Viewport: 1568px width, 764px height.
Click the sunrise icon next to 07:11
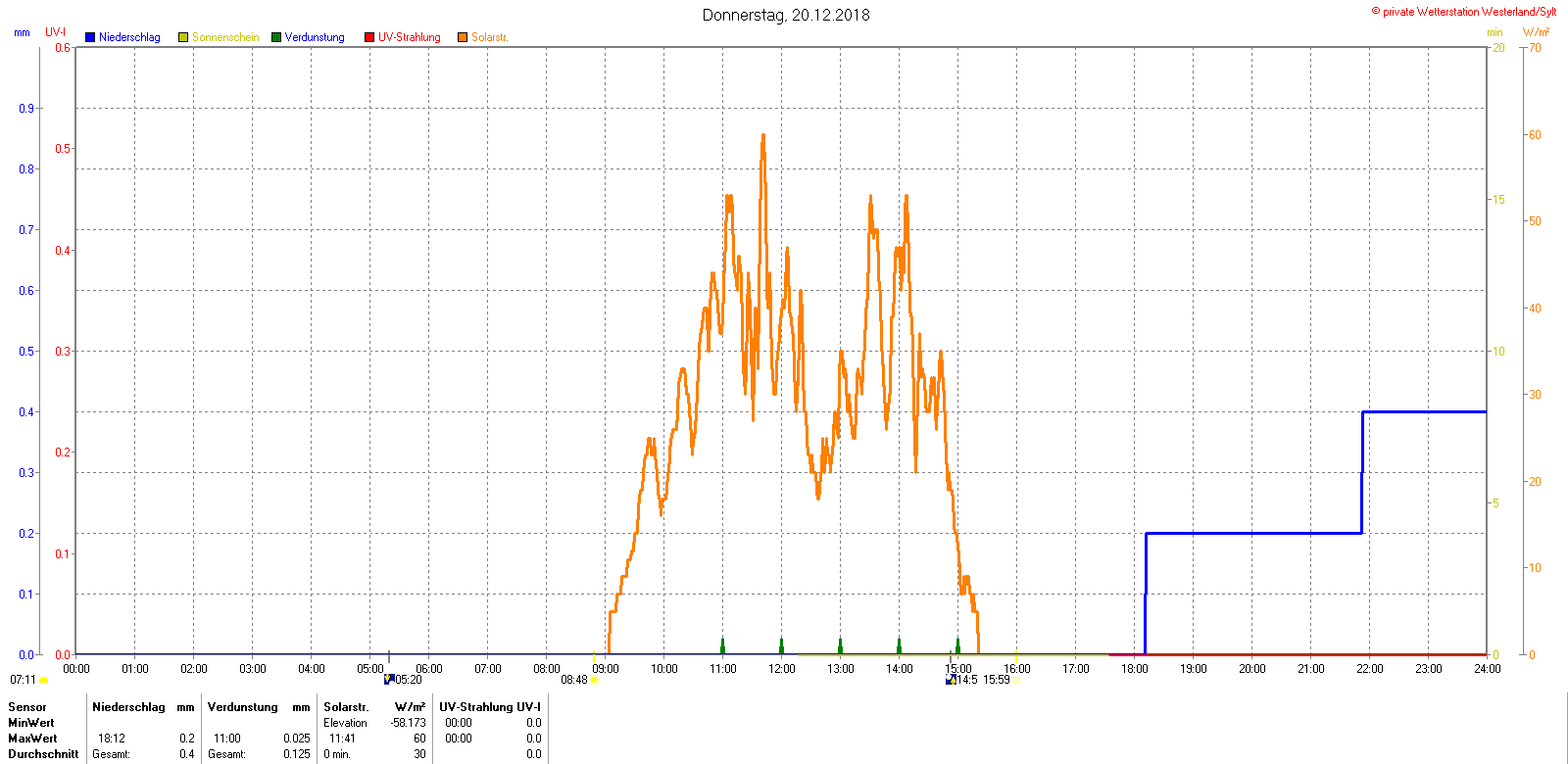[x=44, y=680]
